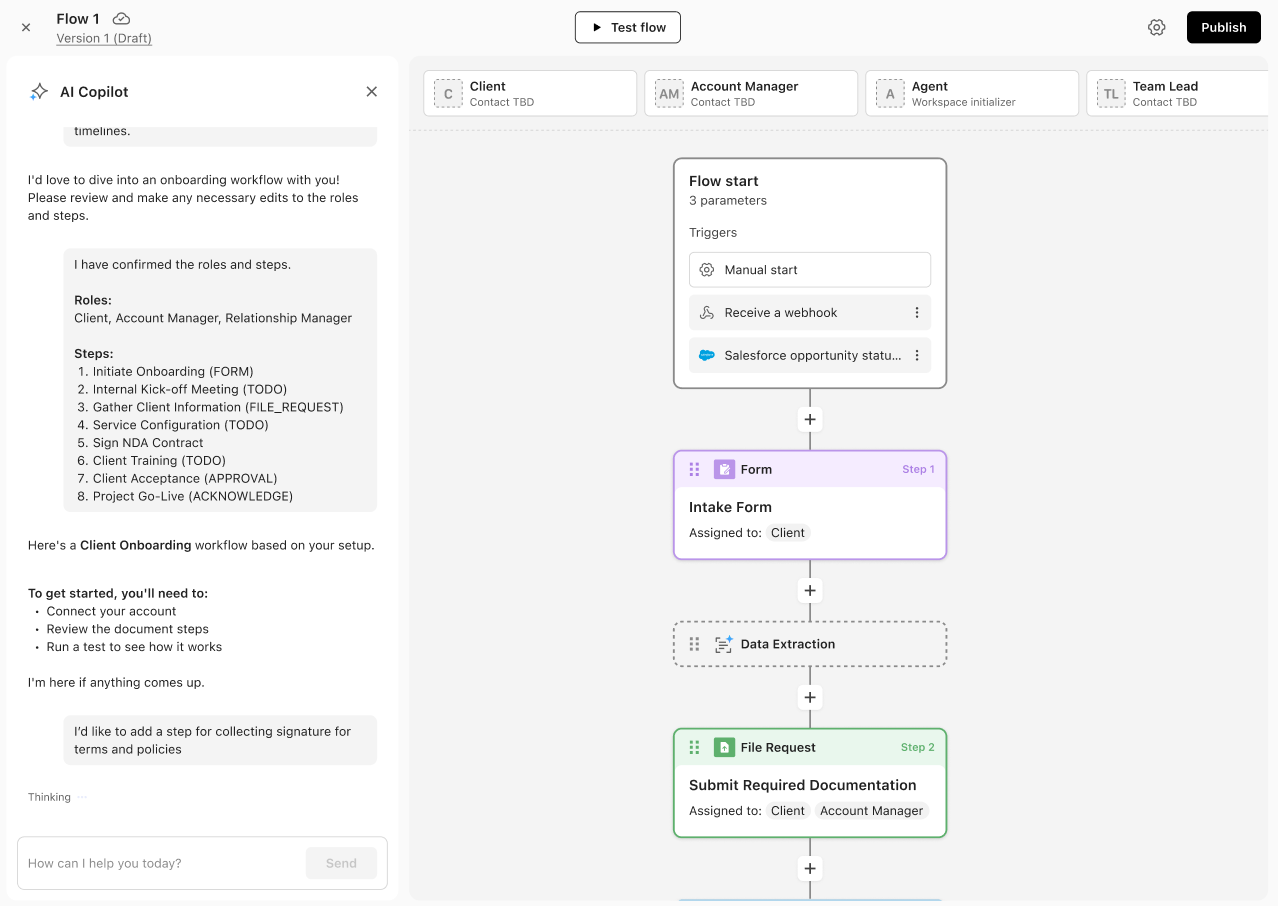
Task: Click the 'Step 1' label on the Form step
Action: [918, 469]
